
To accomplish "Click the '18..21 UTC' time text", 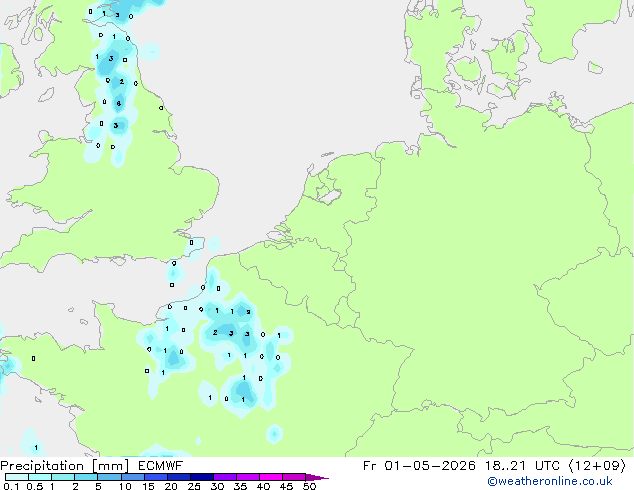I will [x=523, y=466].
